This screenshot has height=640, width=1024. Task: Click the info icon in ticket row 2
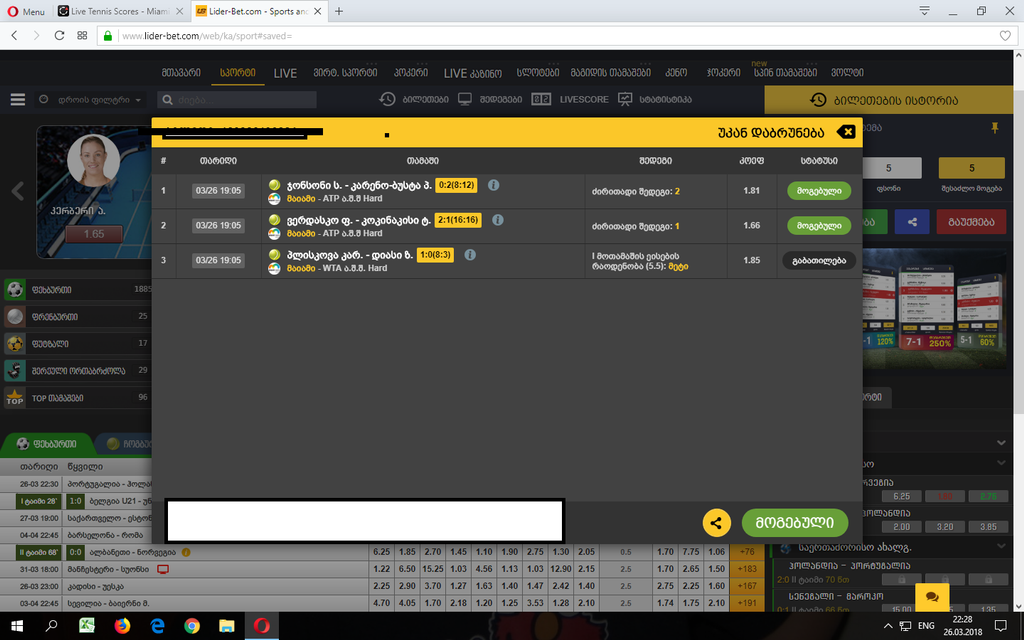point(498,219)
